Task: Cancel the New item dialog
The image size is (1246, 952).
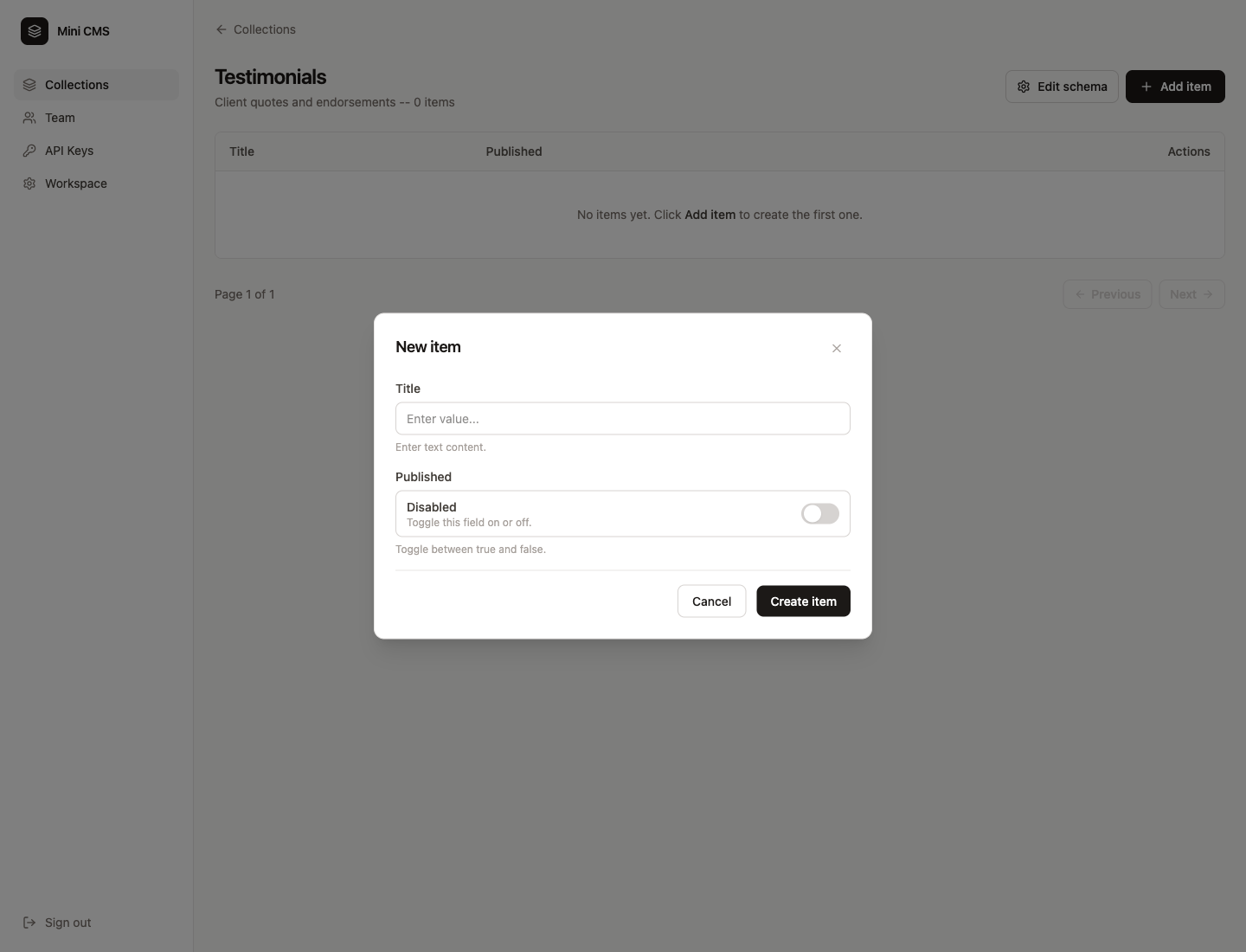Action: pos(711,601)
